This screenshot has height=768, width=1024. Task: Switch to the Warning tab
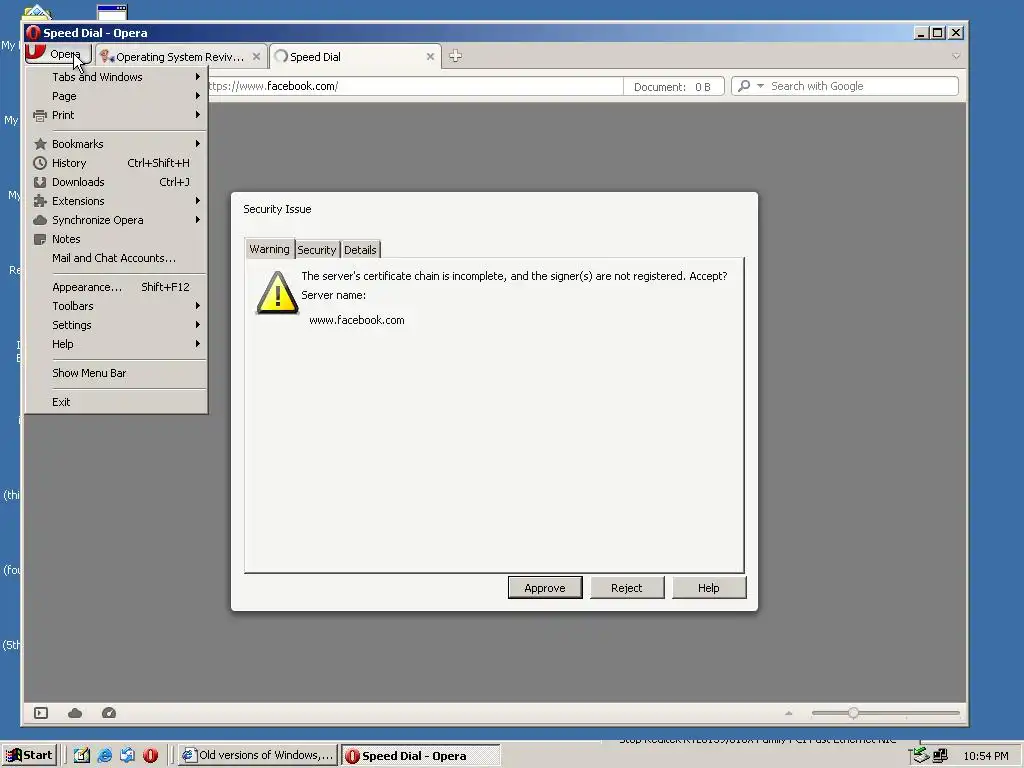coord(269,249)
